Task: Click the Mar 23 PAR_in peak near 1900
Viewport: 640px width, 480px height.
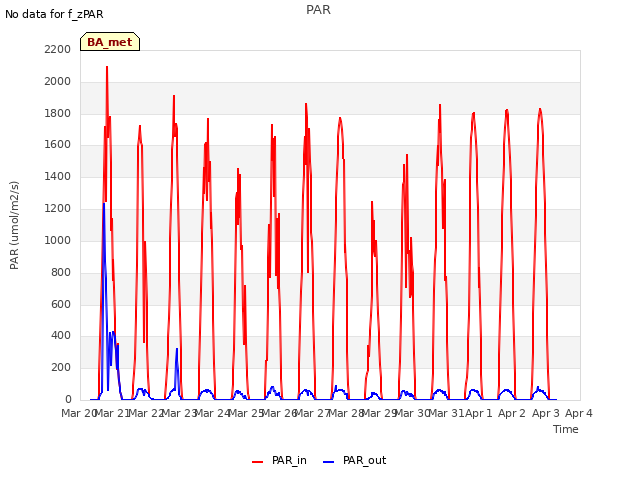Action: (174, 96)
